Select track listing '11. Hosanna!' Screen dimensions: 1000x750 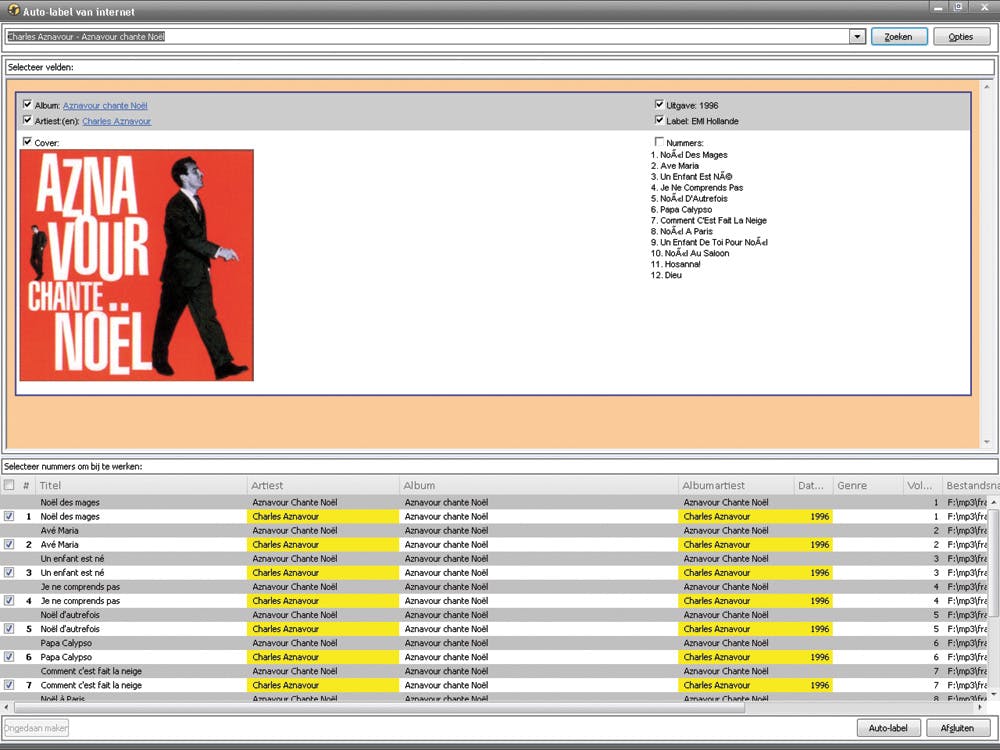coord(675,264)
